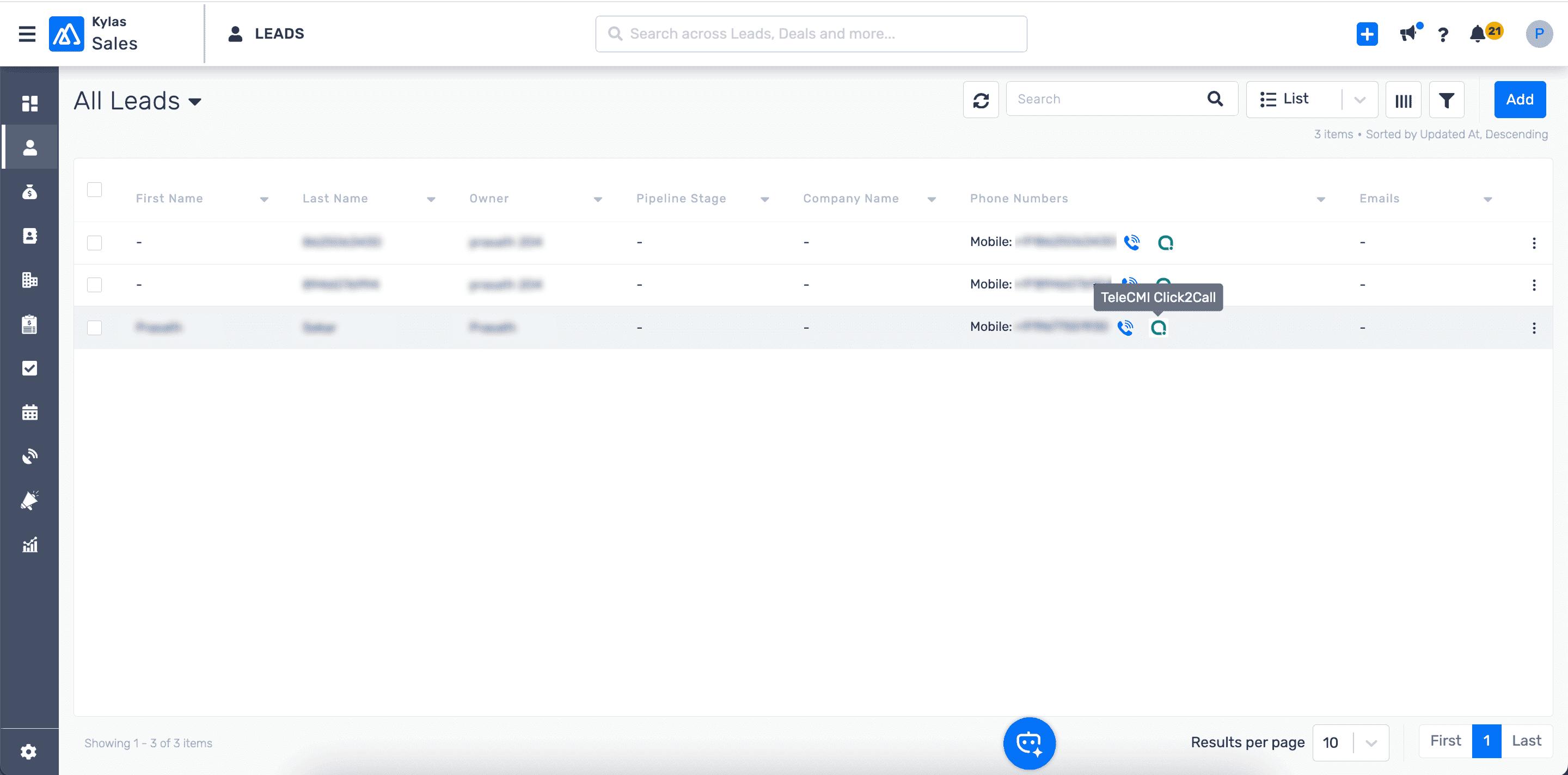Open hamburger navigation menu
Viewport: 1568px width, 775px height.
[x=27, y=33]
